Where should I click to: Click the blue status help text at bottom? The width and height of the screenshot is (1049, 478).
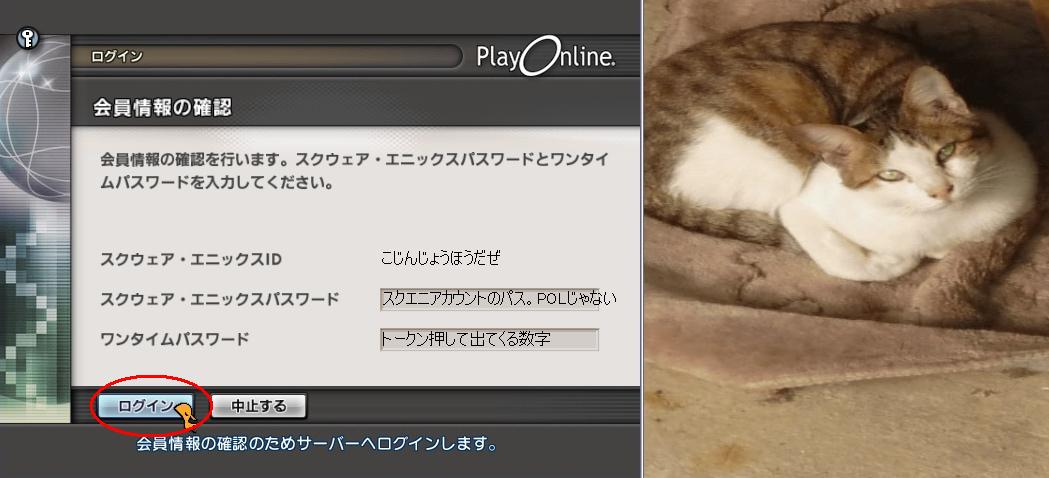click(x=317, y=443)
